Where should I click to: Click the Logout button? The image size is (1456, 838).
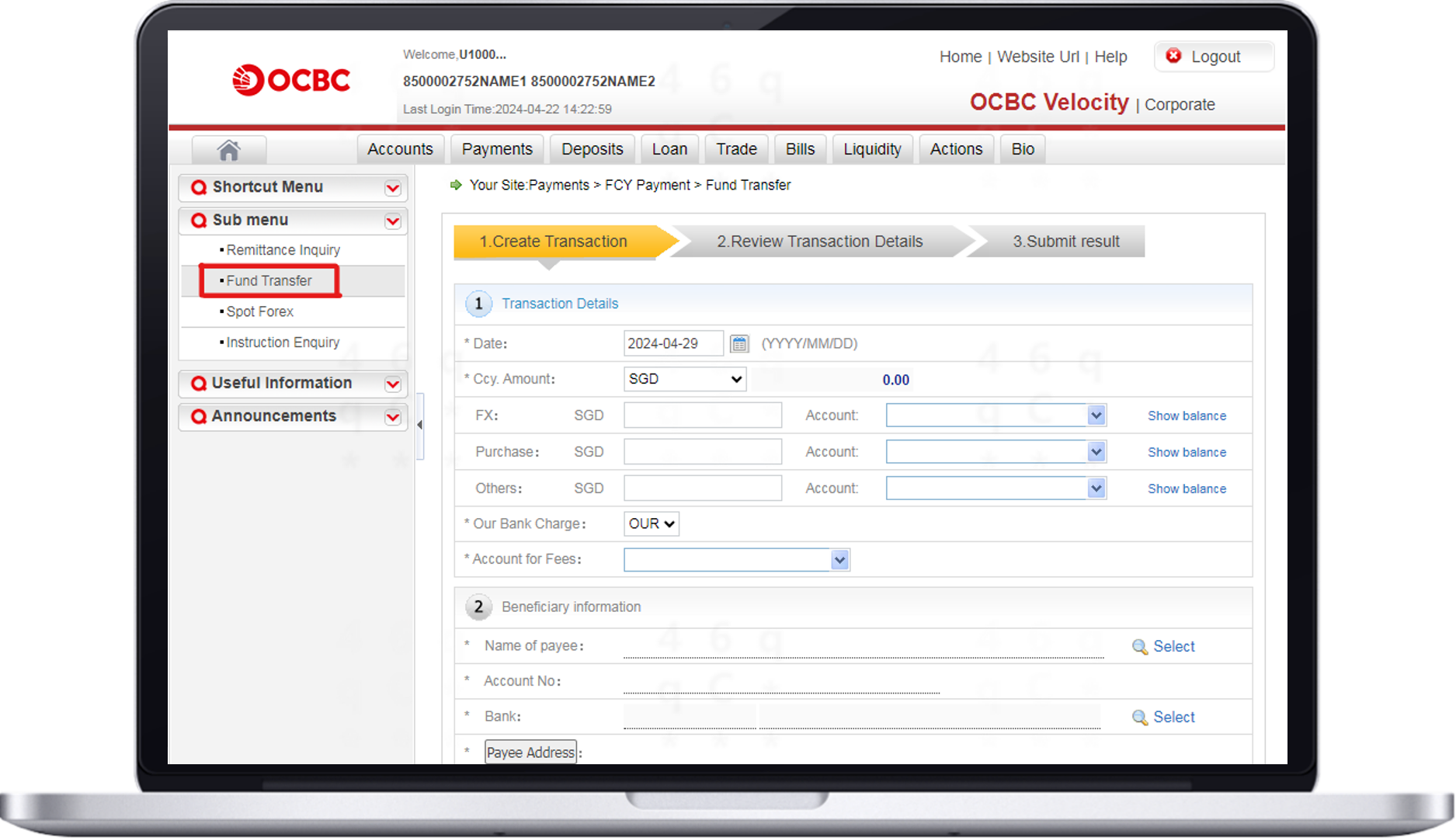point(1214,57)
